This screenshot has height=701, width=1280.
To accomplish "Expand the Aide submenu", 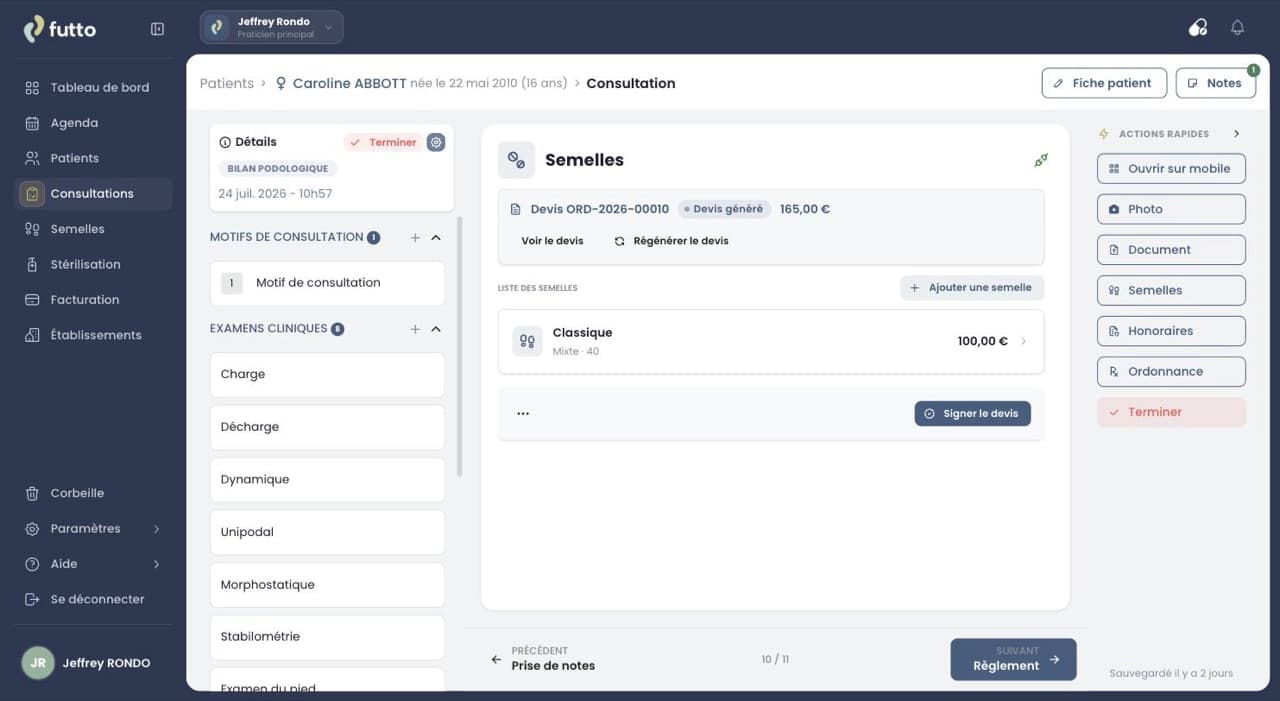I will (156, 564).
